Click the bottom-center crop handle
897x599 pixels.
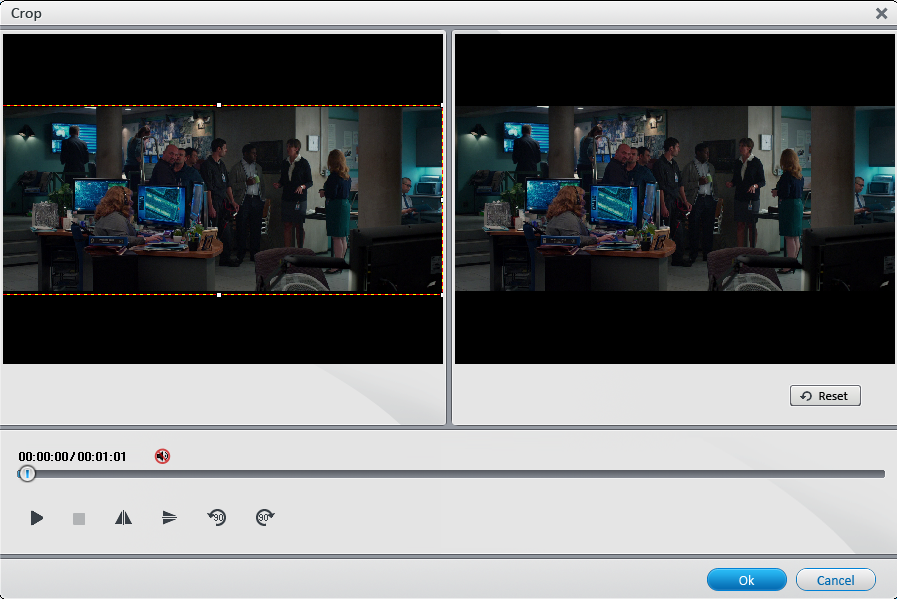219,295
